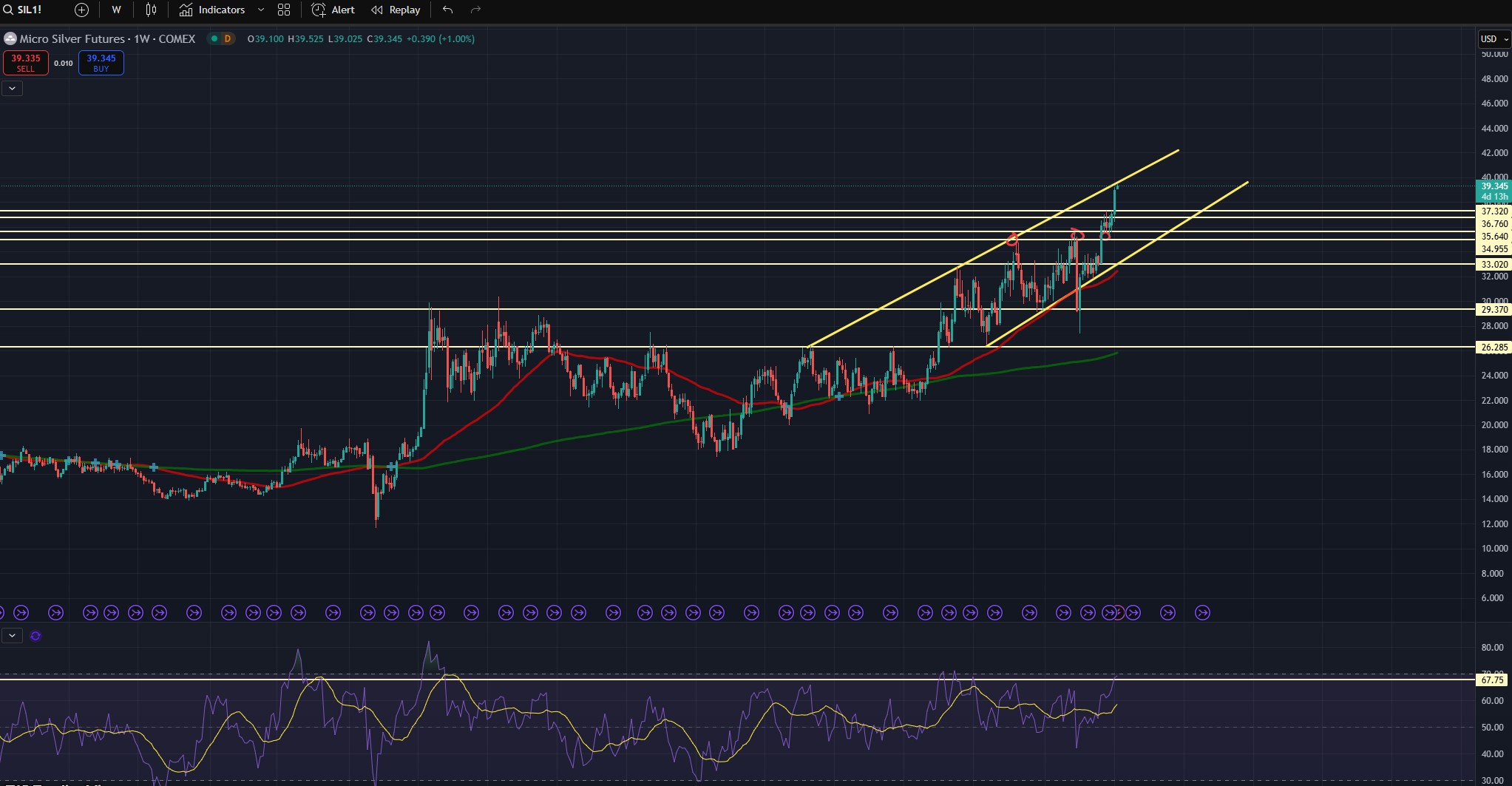Click the high value H39.525

click(x=305, y=38)
